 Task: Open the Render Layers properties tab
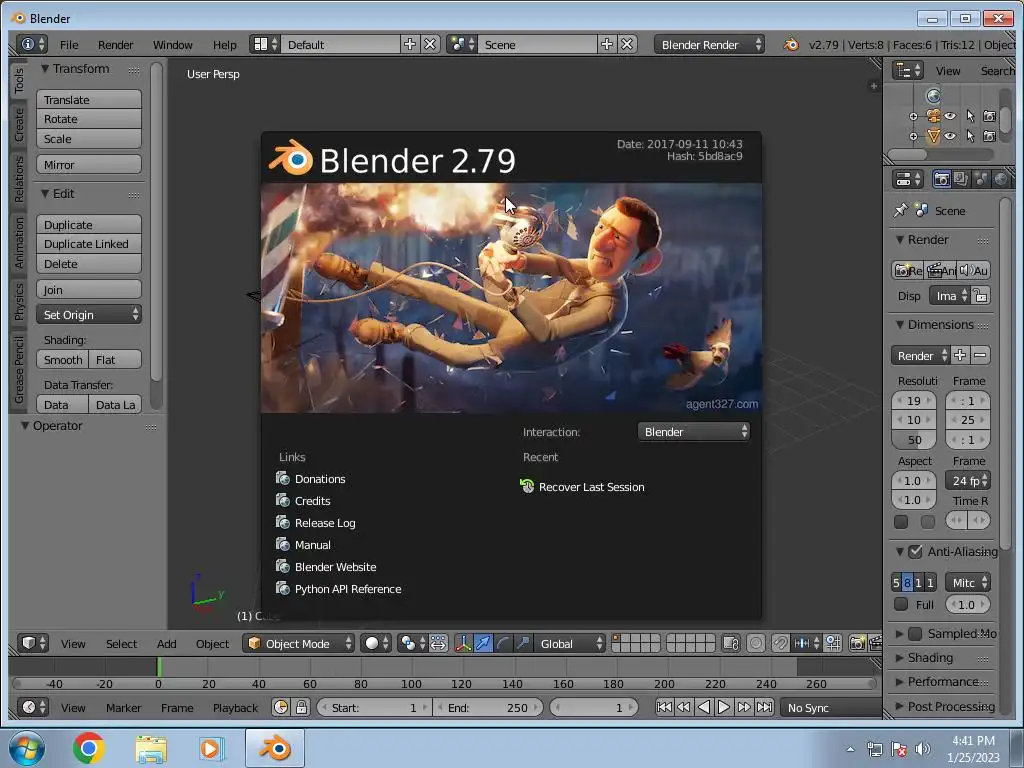tap(961, 179)
